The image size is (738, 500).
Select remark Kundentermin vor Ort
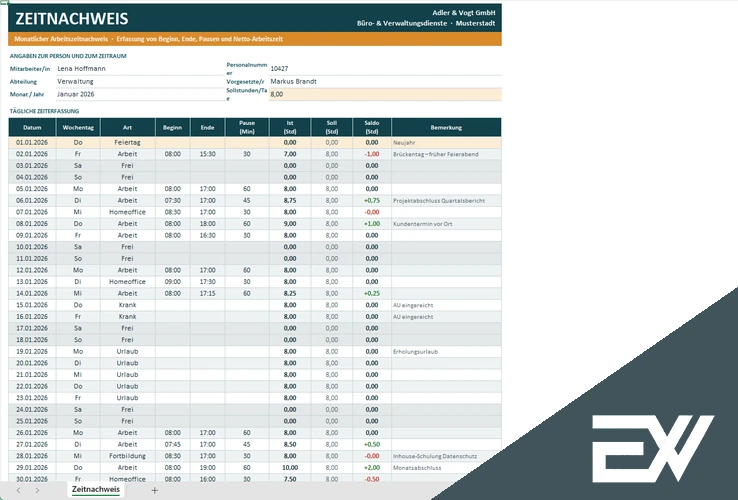(x=446, y=224)
